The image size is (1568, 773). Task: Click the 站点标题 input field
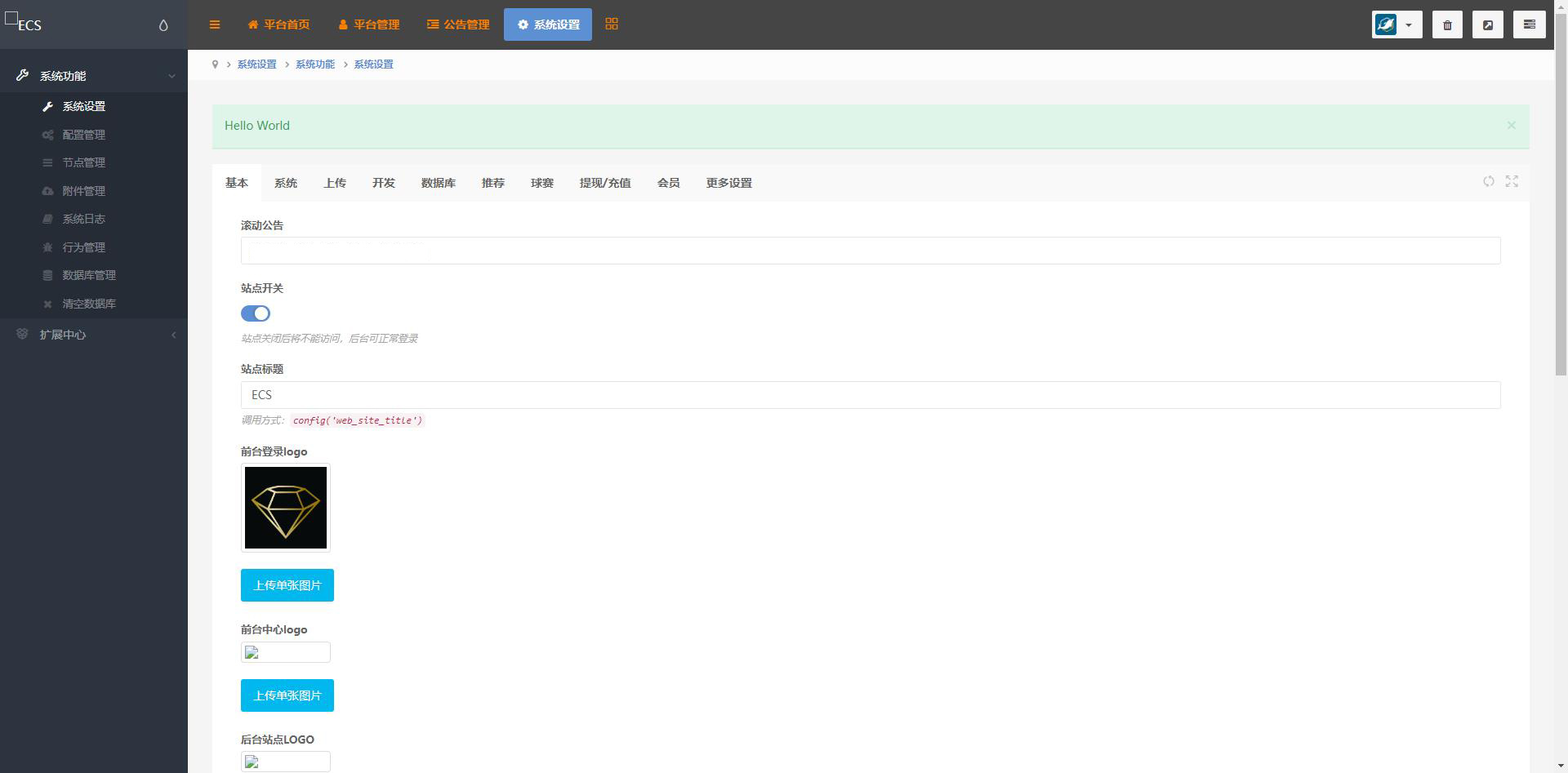click(x=871, y=395)
